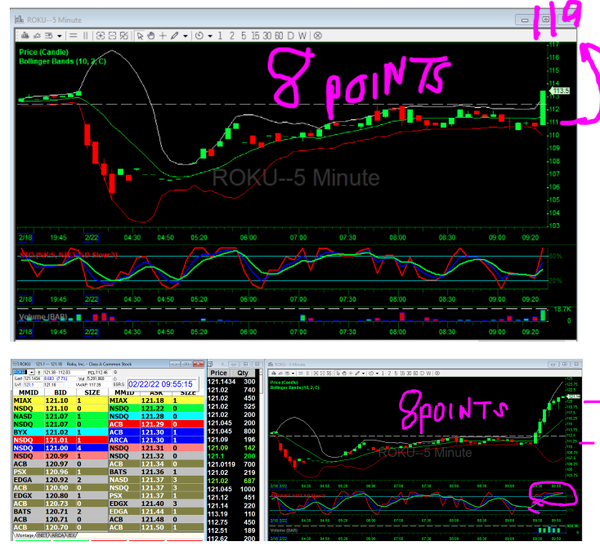Select the hand pan tool in top chart
The image size is (600, 546).
[x=151, y=35]
